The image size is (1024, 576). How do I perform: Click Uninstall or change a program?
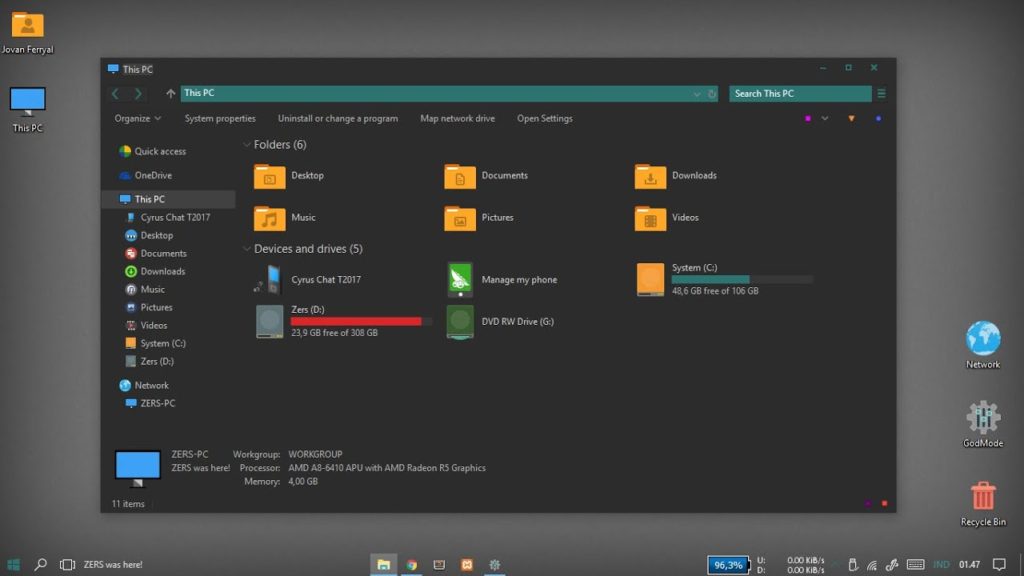click(338, 118)
